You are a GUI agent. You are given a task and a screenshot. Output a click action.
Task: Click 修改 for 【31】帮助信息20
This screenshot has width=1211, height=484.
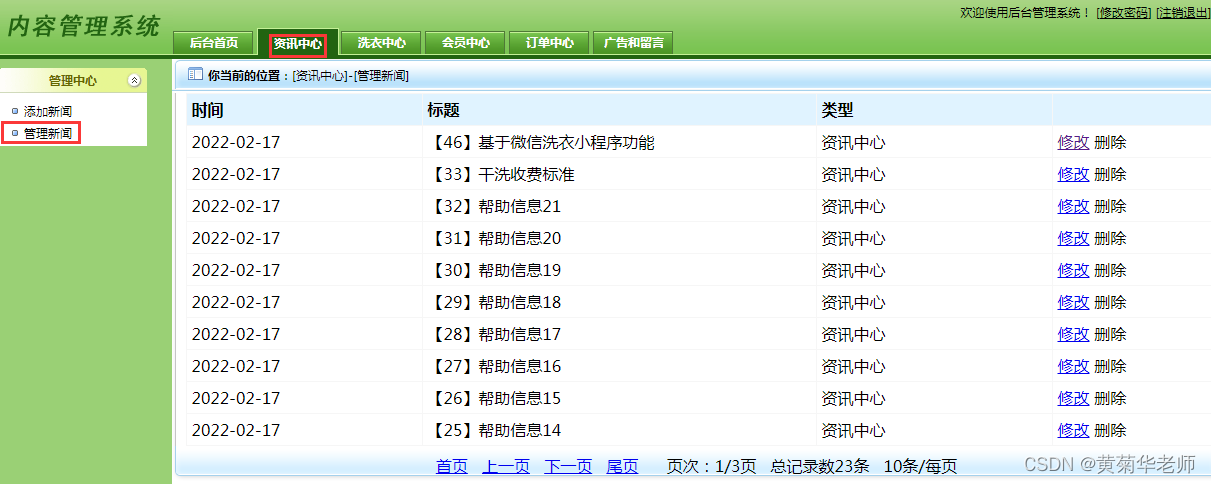pos(1073,238)
